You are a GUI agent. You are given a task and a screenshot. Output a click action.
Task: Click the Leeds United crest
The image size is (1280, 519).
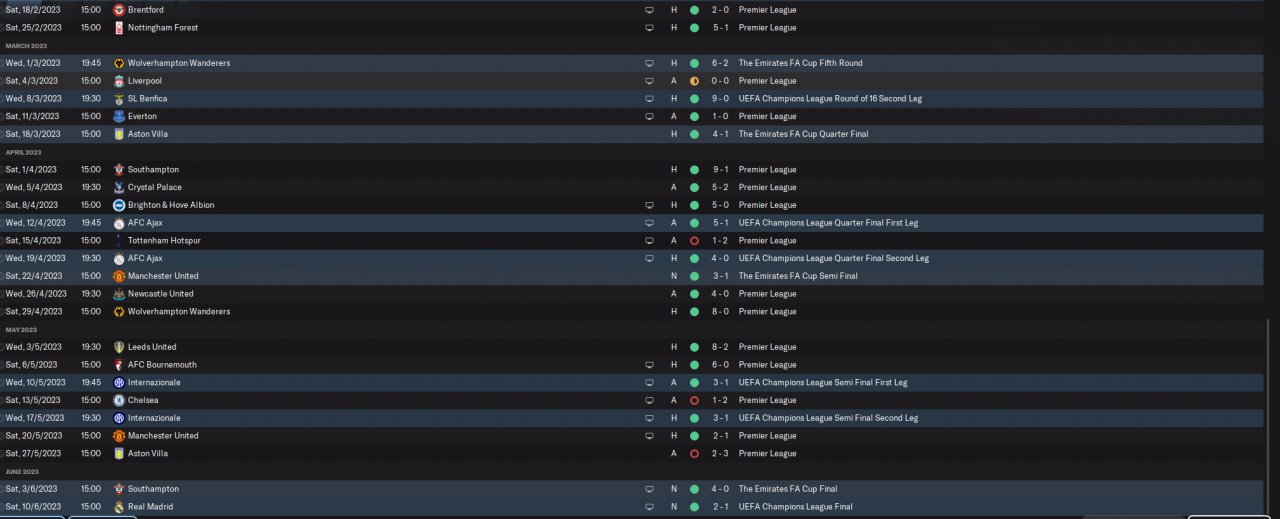click(118, 347)
